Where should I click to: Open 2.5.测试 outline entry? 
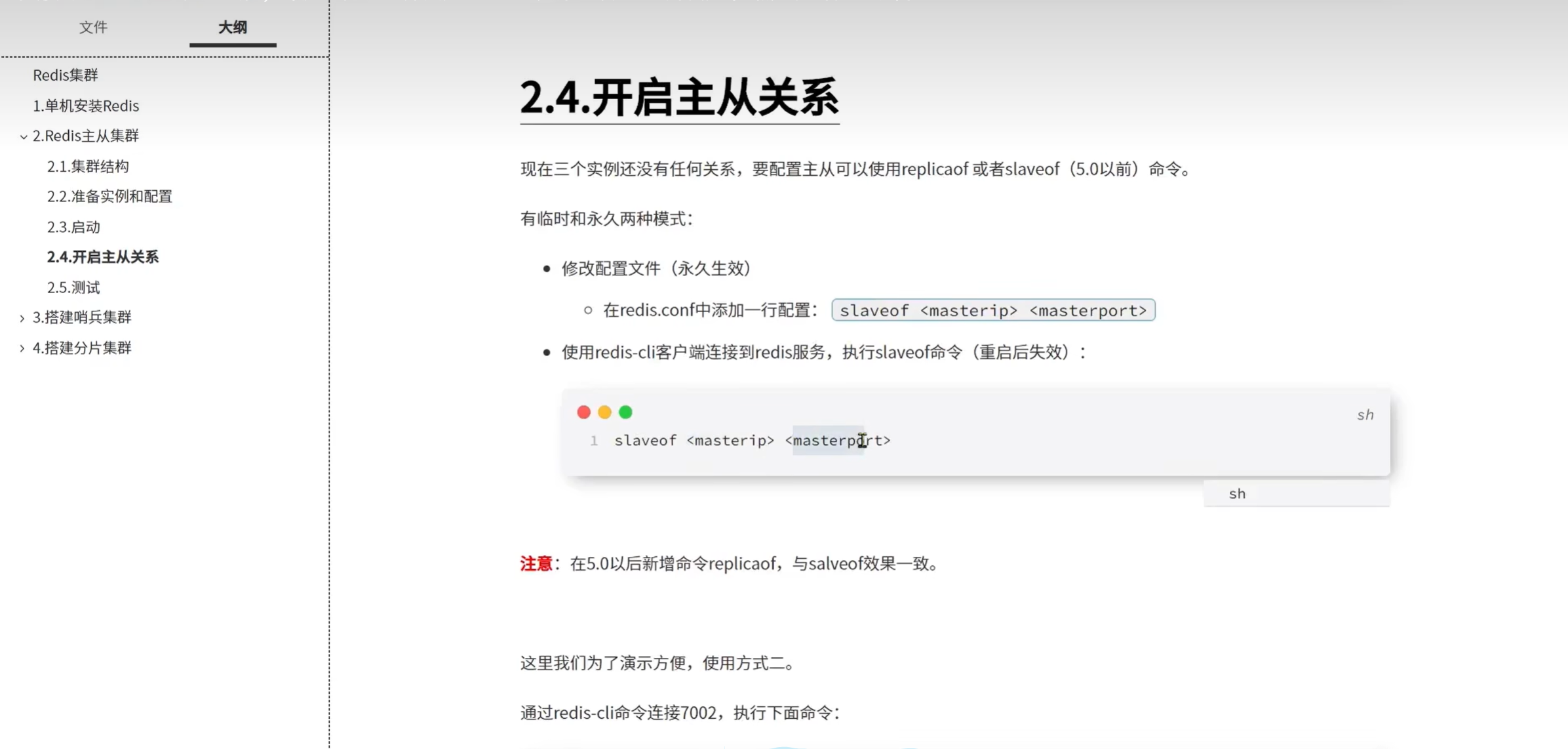pos(73,287)
